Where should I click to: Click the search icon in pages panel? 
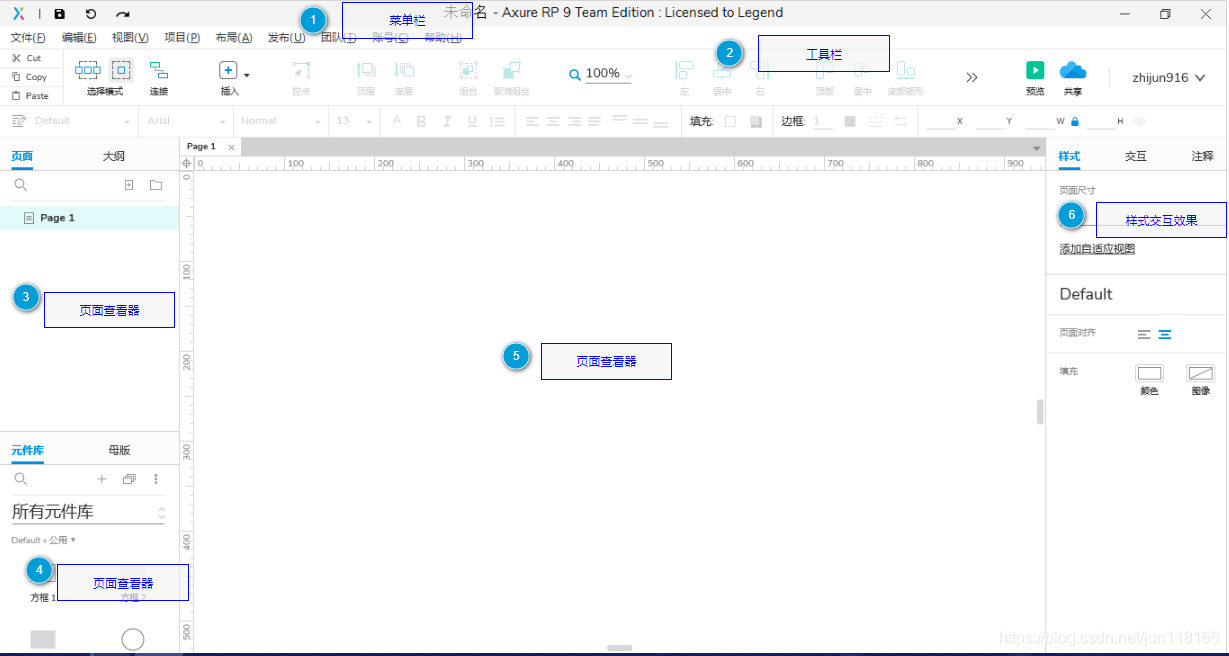click(20, 185)
